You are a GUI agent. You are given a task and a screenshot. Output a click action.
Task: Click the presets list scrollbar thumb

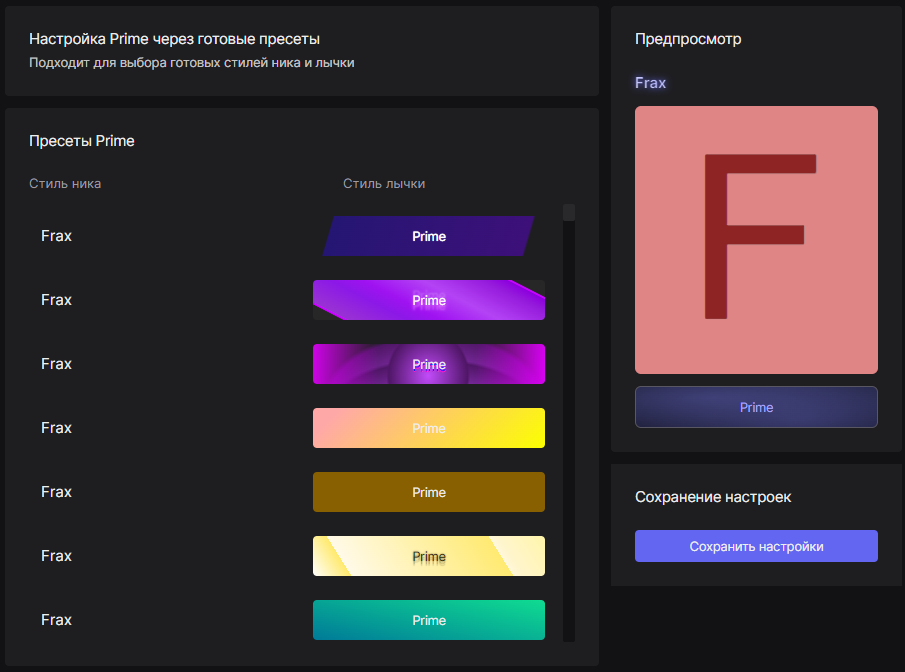click(569, 212)
